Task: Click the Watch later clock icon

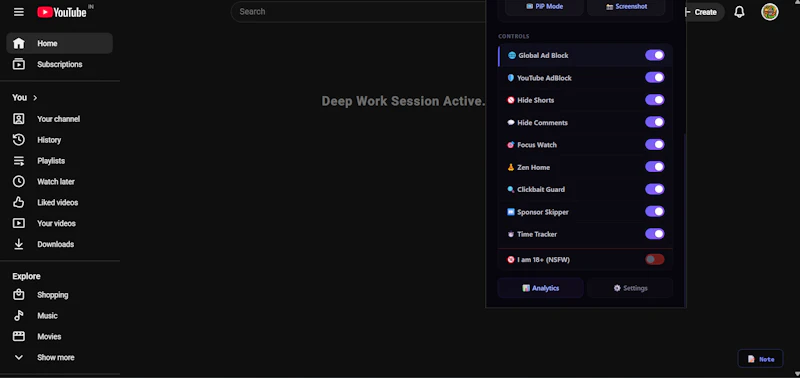Action: (19, 182)
